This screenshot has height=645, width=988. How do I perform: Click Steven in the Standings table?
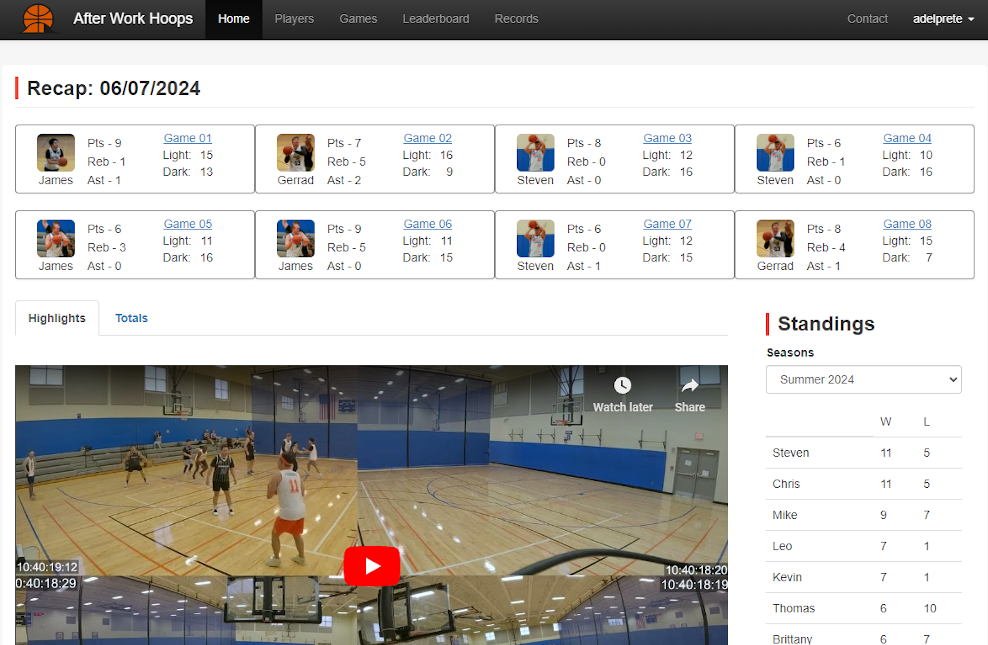pyautogui.click(x=790, y=452)
